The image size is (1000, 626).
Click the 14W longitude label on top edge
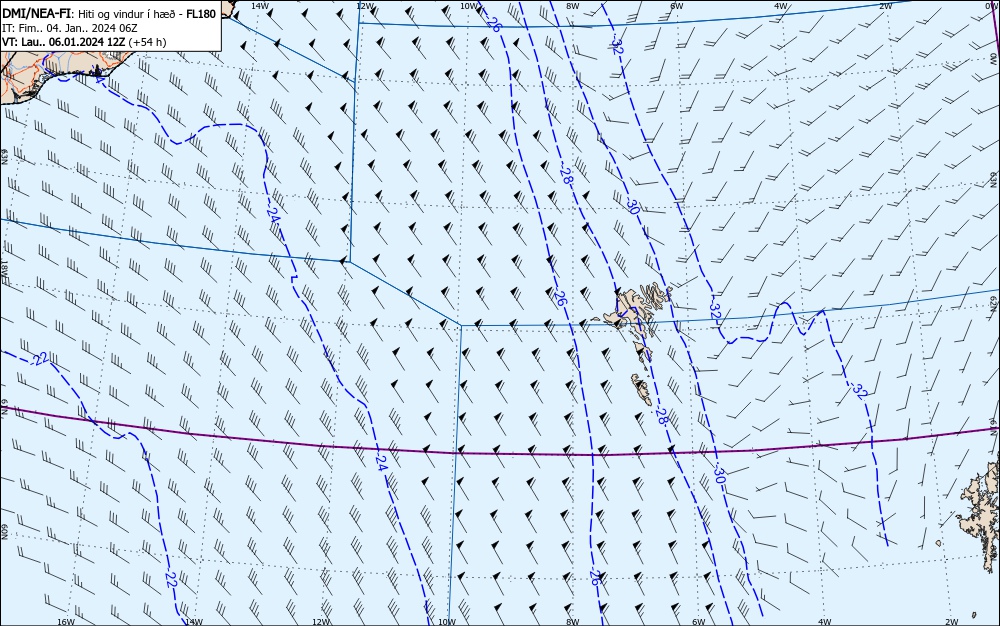pos(260,6)
